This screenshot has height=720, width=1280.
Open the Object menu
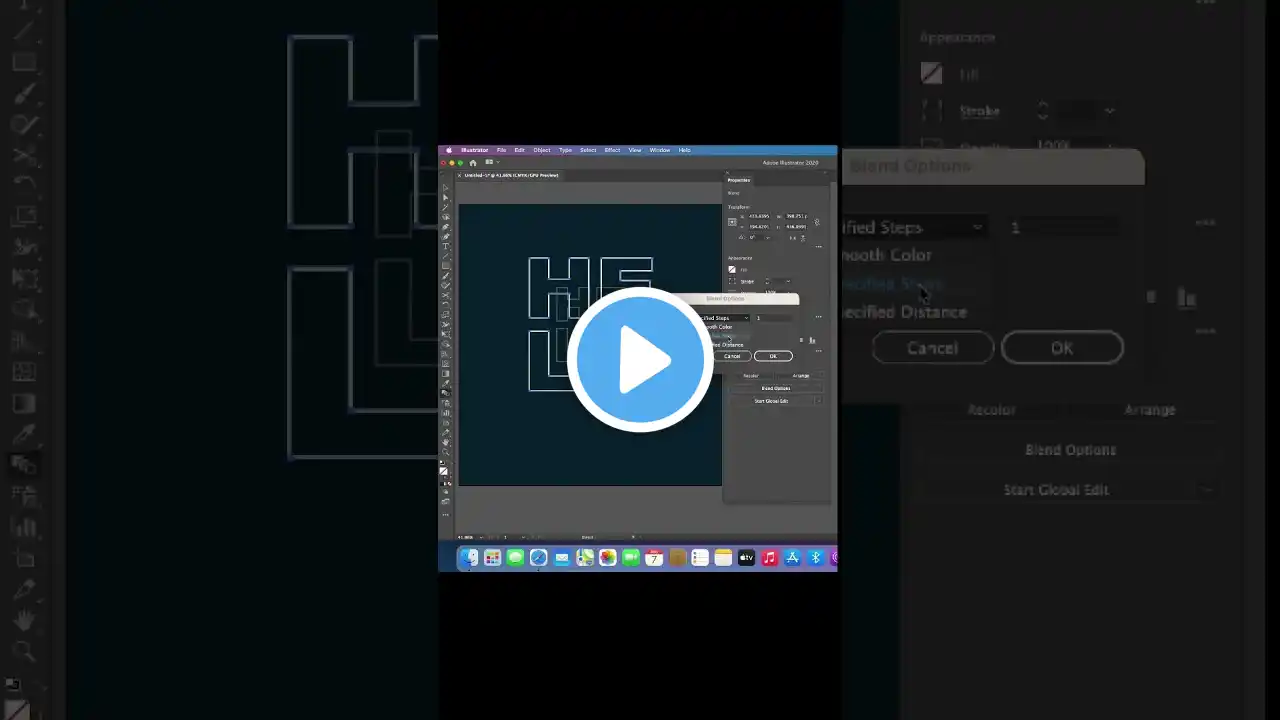pos(541,150)
